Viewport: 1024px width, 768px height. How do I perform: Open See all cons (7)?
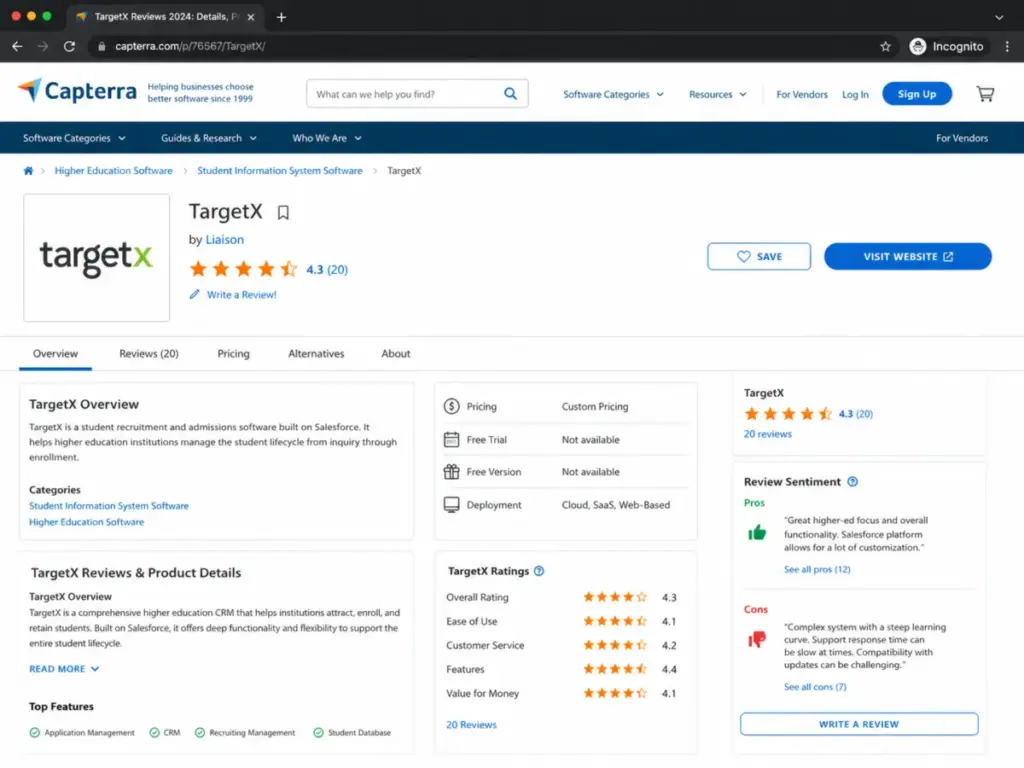pos(815,687)
